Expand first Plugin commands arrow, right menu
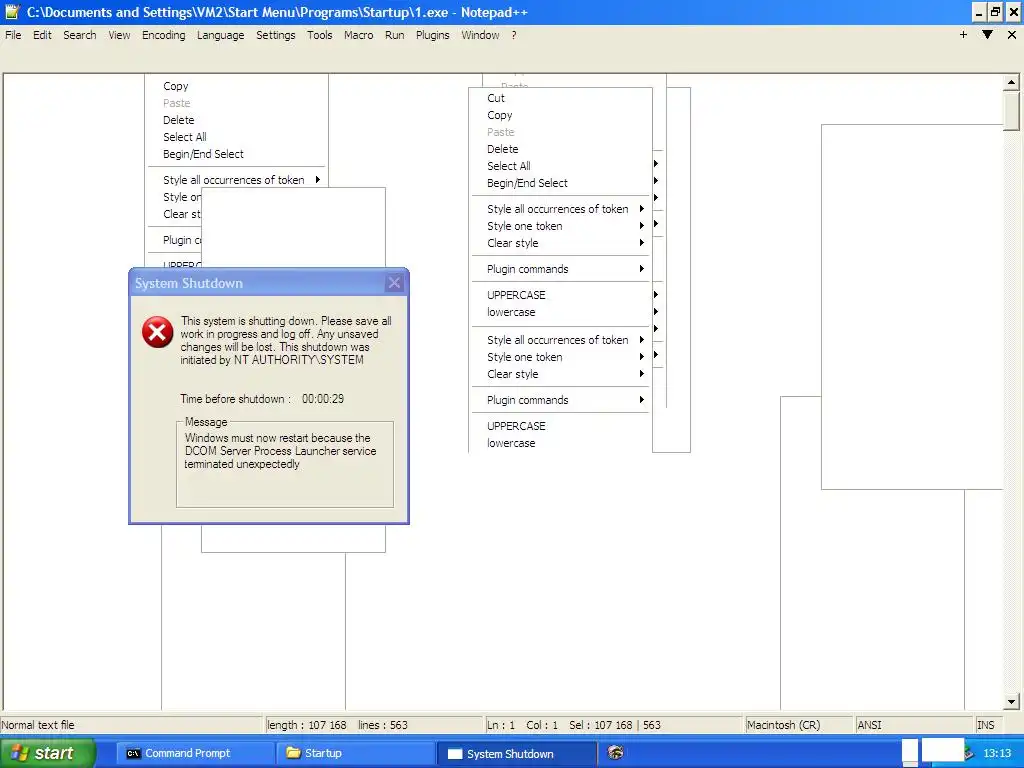Image resolution: width=1024 pixels, height=768 pixels. 641,269
